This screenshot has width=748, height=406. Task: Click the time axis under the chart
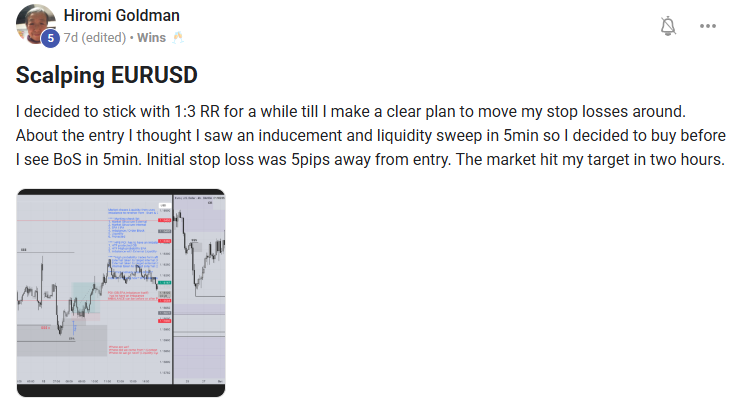coord(85,381)
